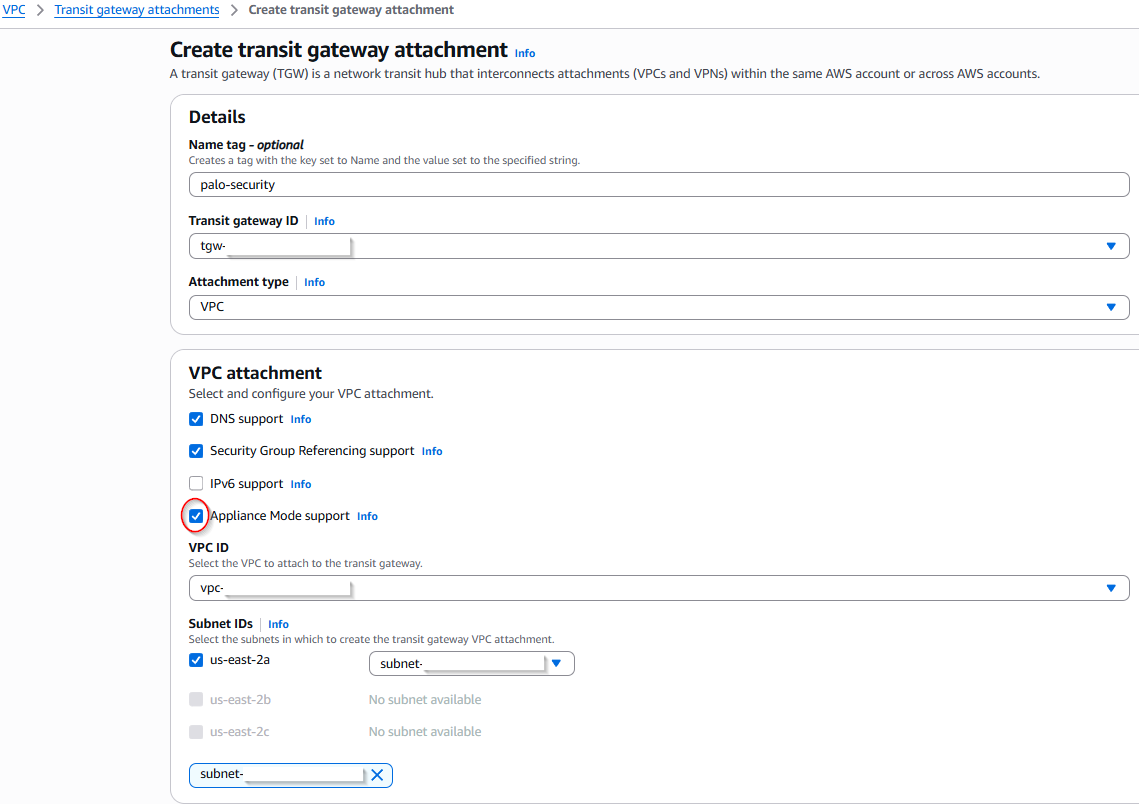Open Info for Transit gateway ID
Viewport: 1139px width, 804px height.
click(x=324, y=221)
